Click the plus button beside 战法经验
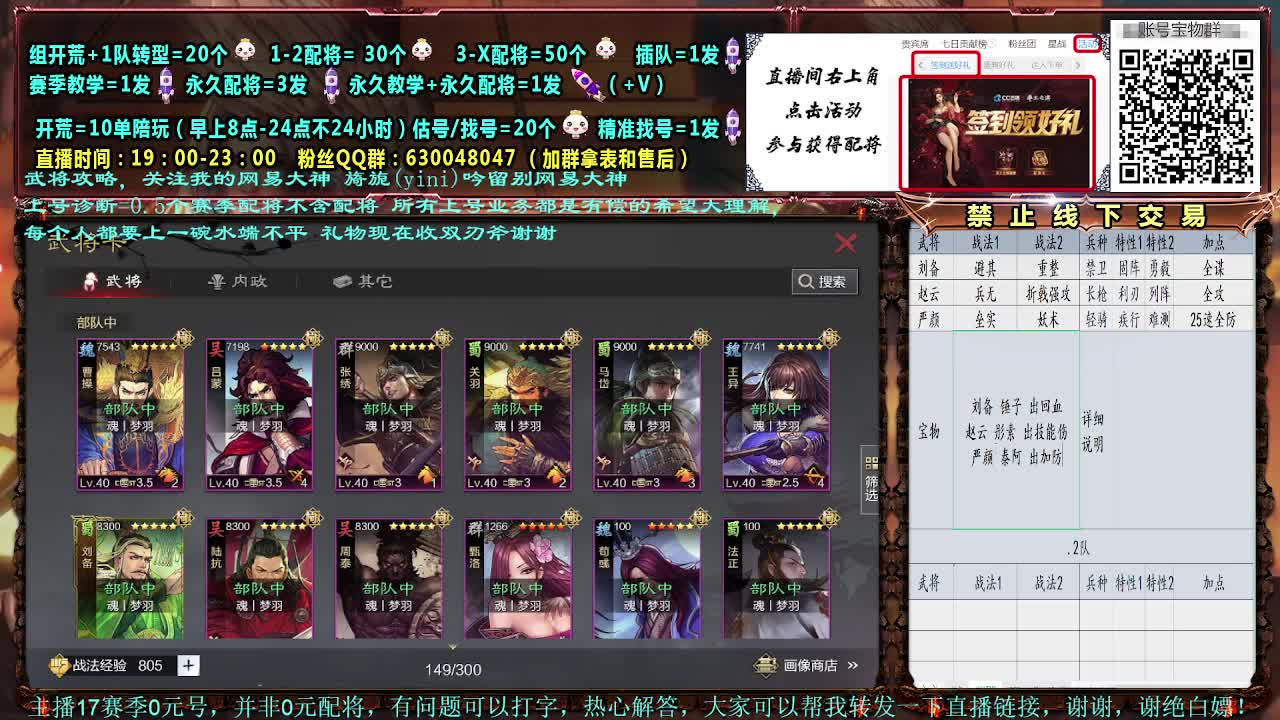1280x720 pixels. [x=188, y=665]
